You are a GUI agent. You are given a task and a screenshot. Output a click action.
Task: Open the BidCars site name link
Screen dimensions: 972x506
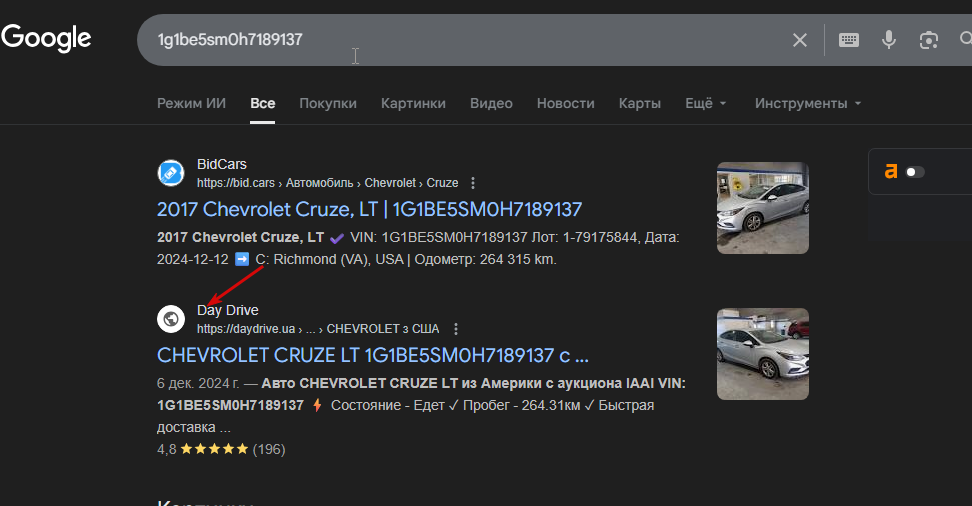point(221,164)
